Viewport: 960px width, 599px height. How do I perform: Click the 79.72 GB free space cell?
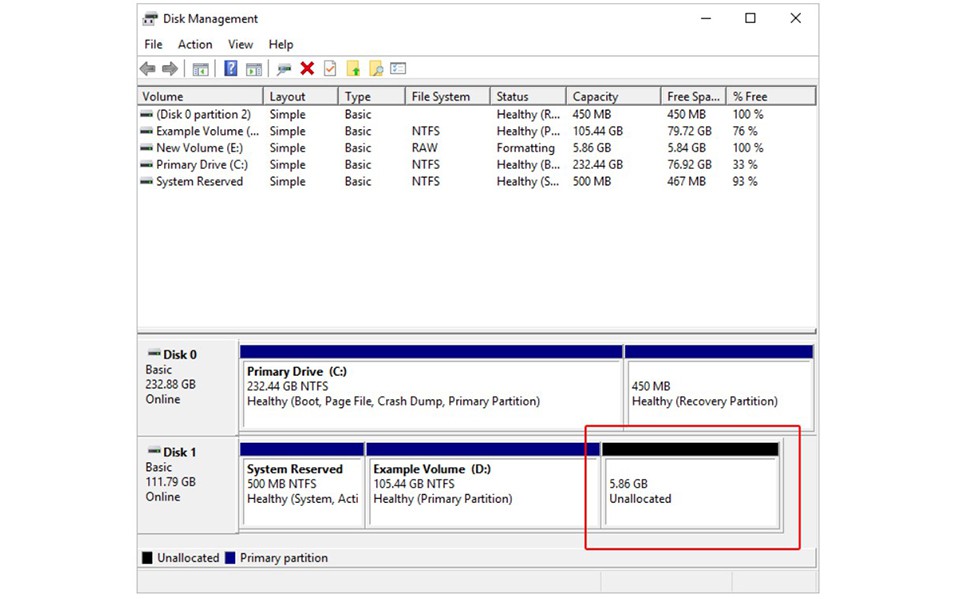(x=689, y=131)
